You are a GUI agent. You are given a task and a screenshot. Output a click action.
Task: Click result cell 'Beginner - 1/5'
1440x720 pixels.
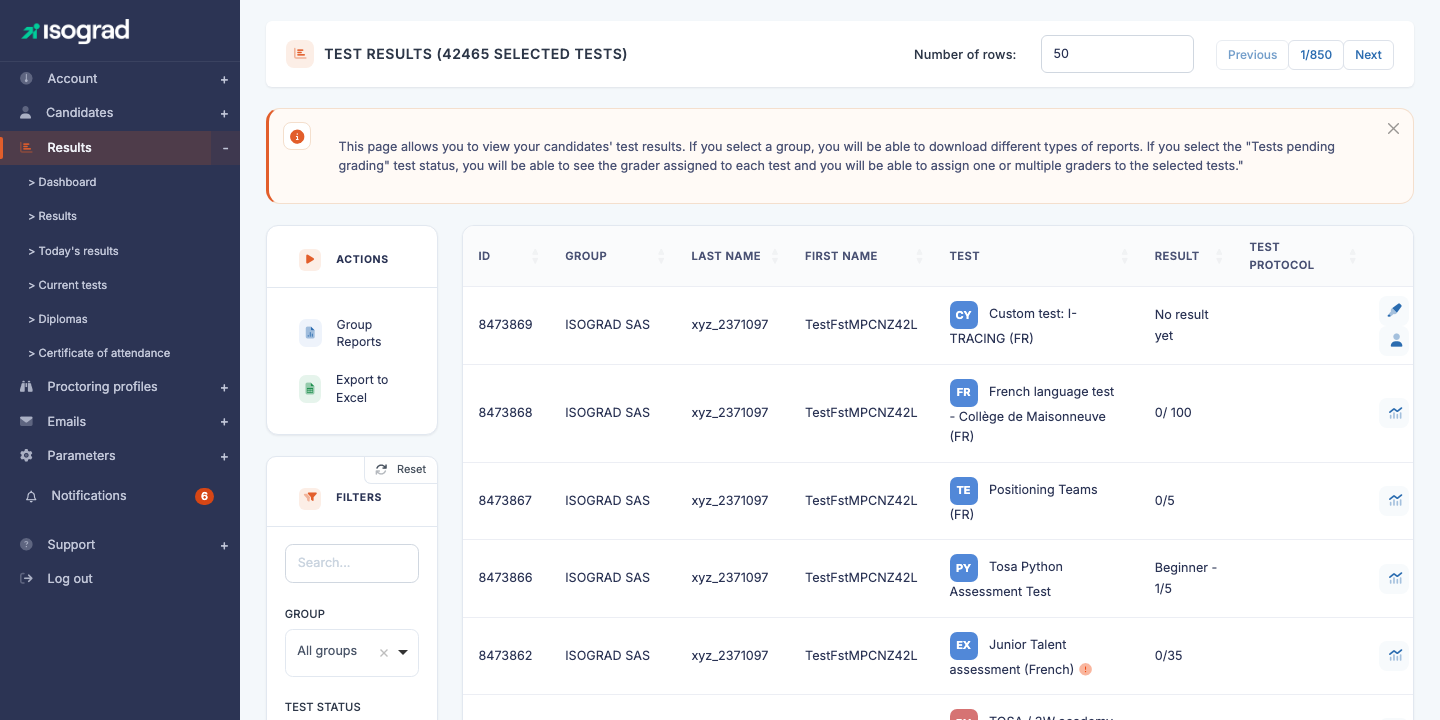click(1186, 578)
